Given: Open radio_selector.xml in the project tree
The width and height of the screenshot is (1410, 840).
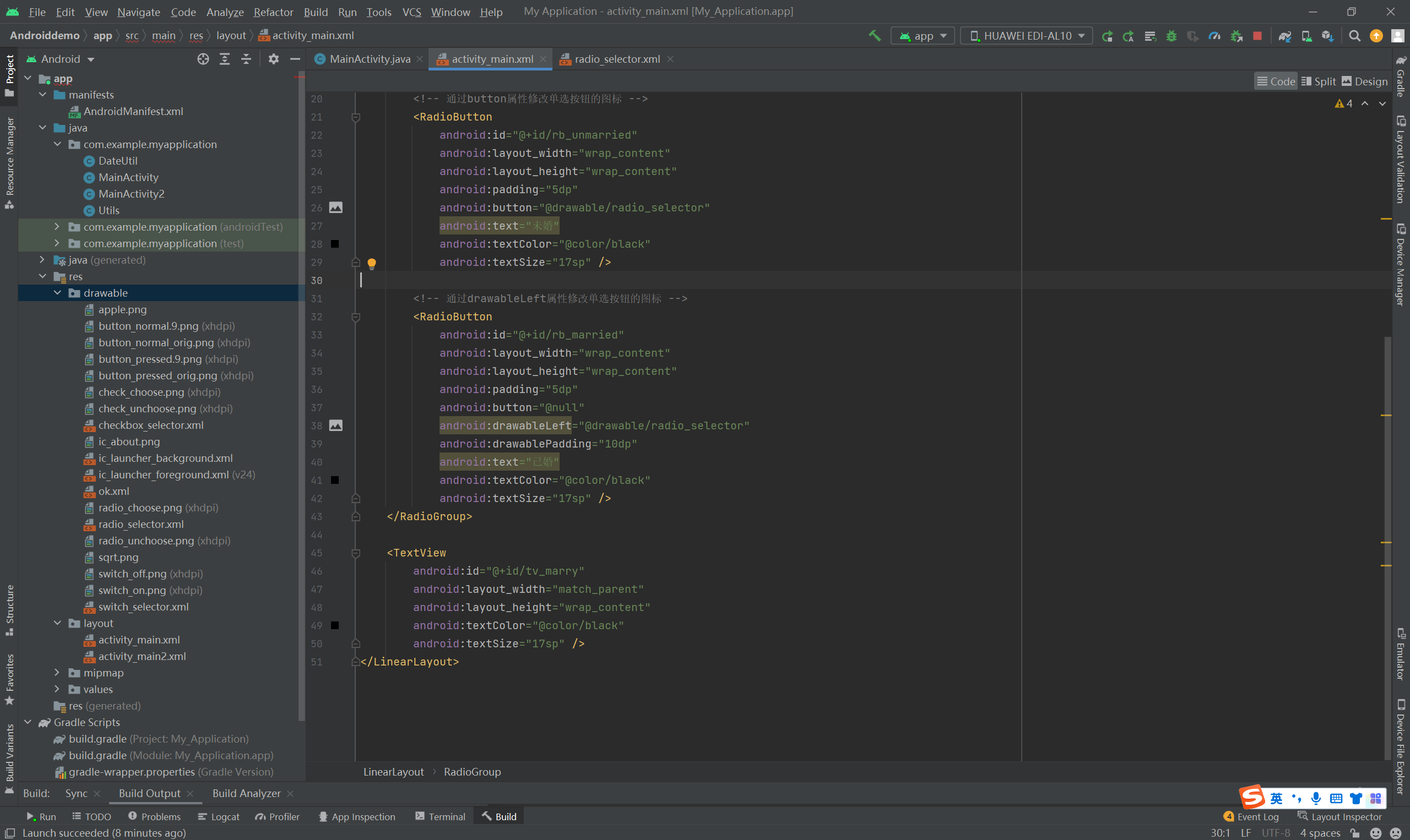Looking at the screenshot, I should click(x=140, y=524).
